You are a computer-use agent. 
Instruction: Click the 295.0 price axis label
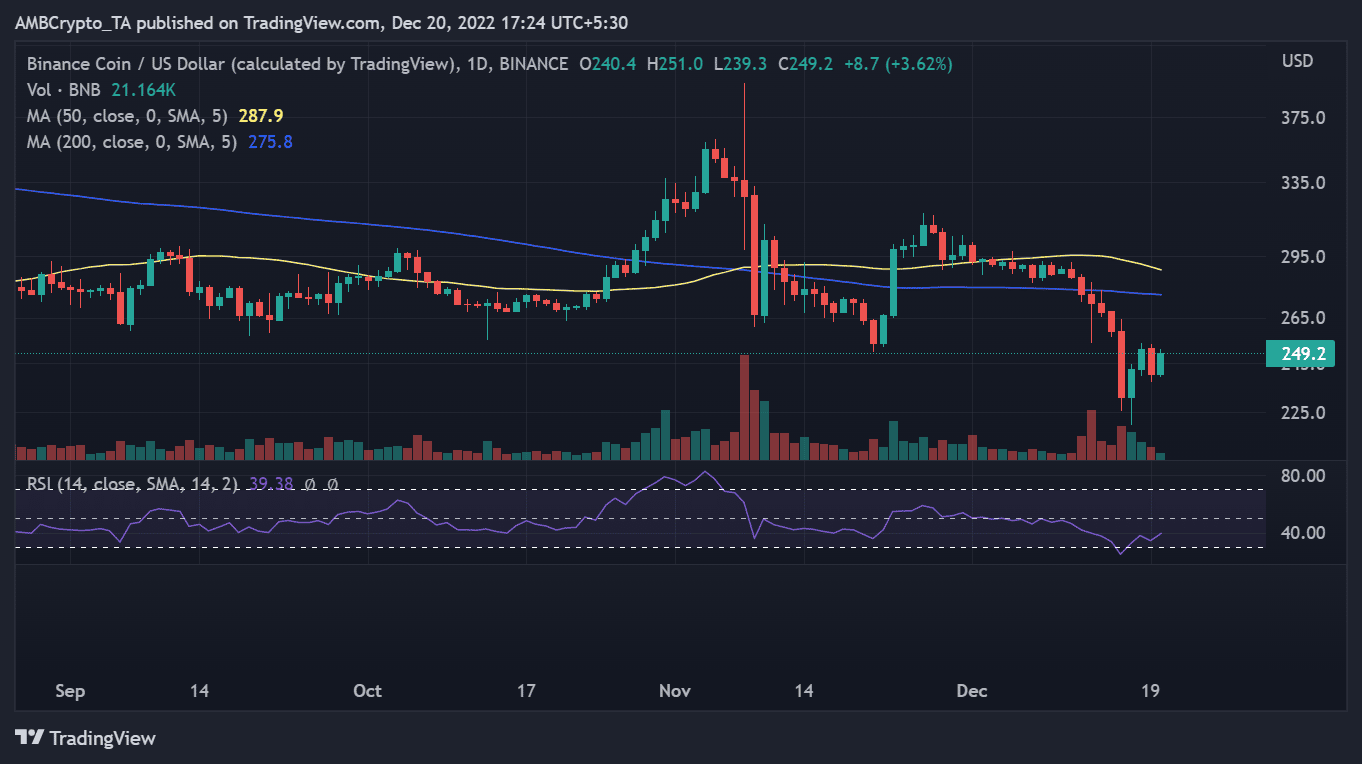[x=1304, y=257]
